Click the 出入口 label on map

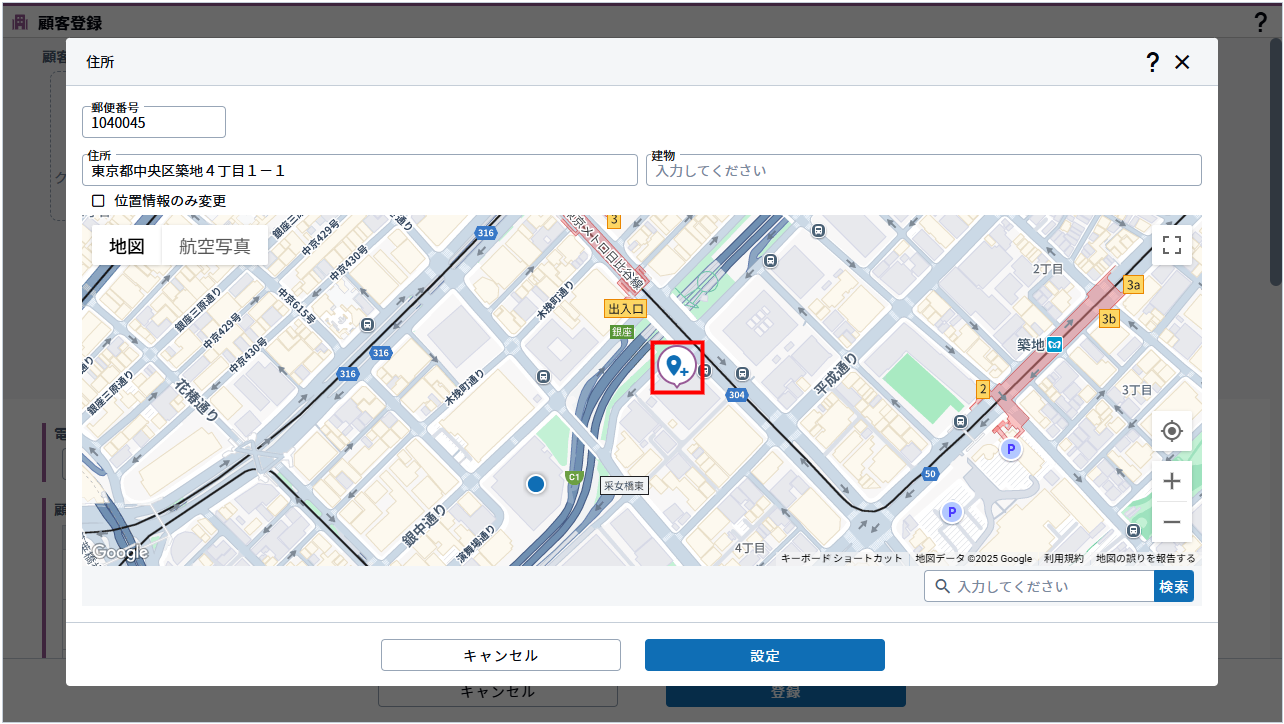[626, 309]
